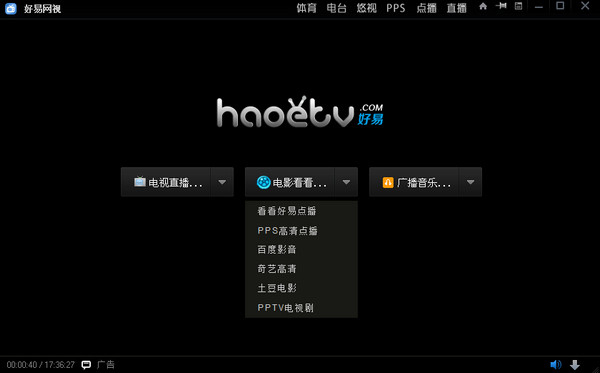Click the 广告 label in status bar
This screenshot has width=600, height=373.
point(106,364)
